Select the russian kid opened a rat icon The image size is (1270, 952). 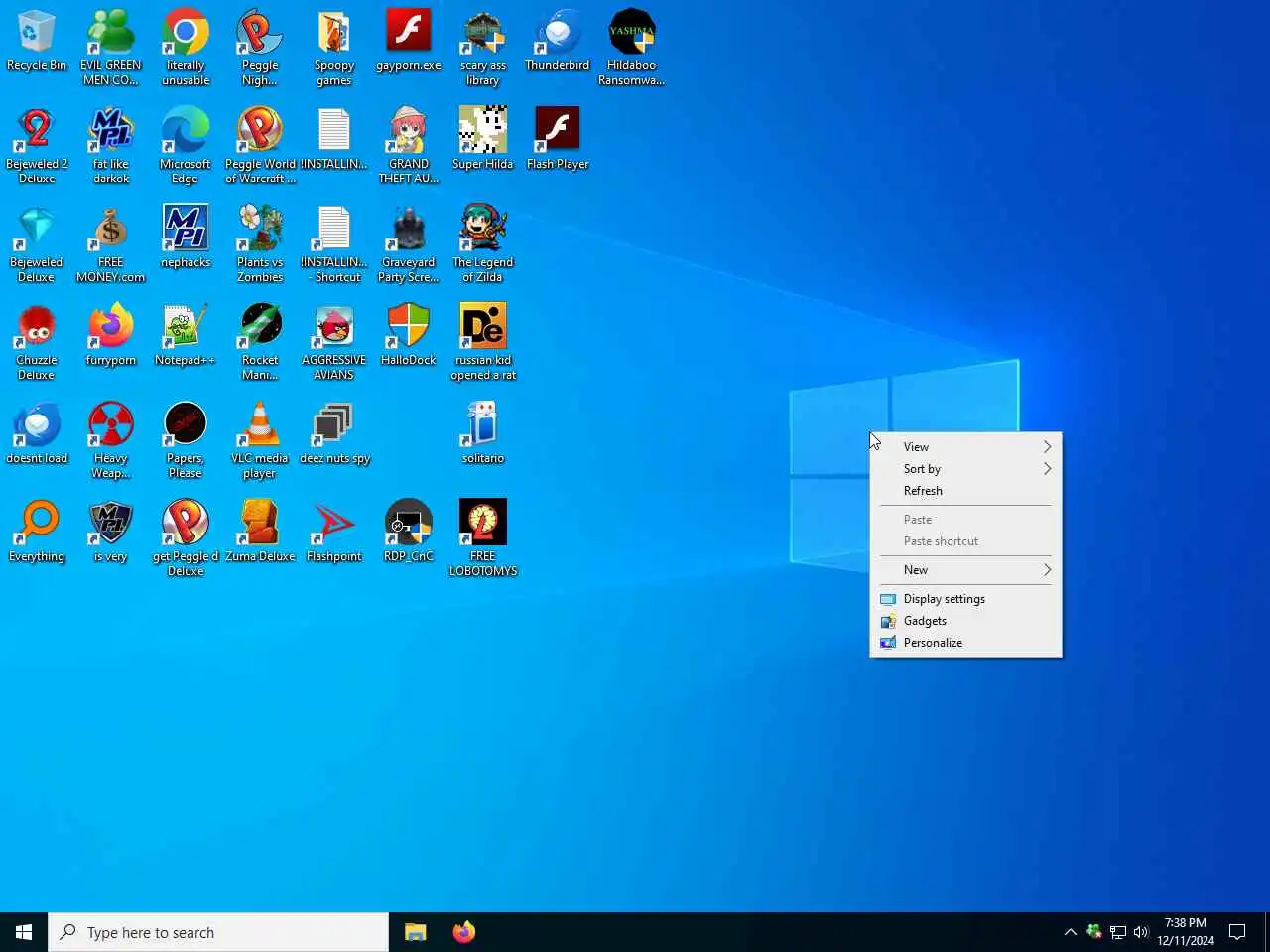coord(483,342)
